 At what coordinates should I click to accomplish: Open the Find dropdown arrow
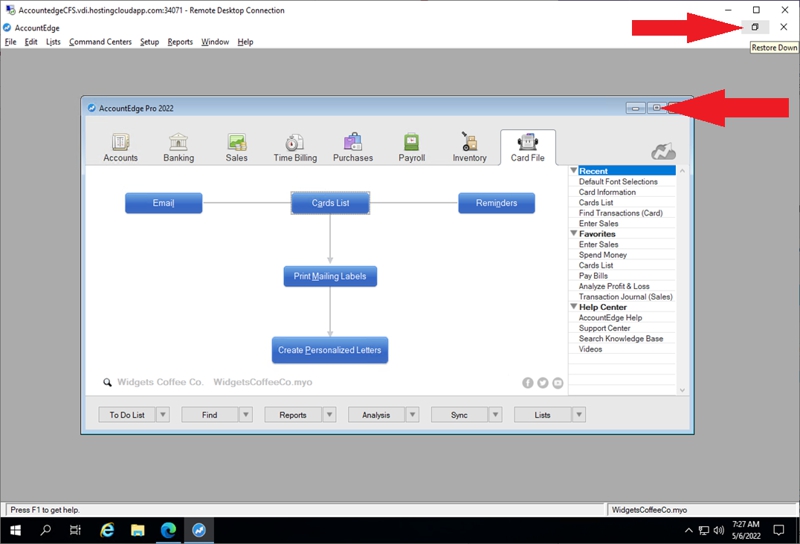pos(246,414)
